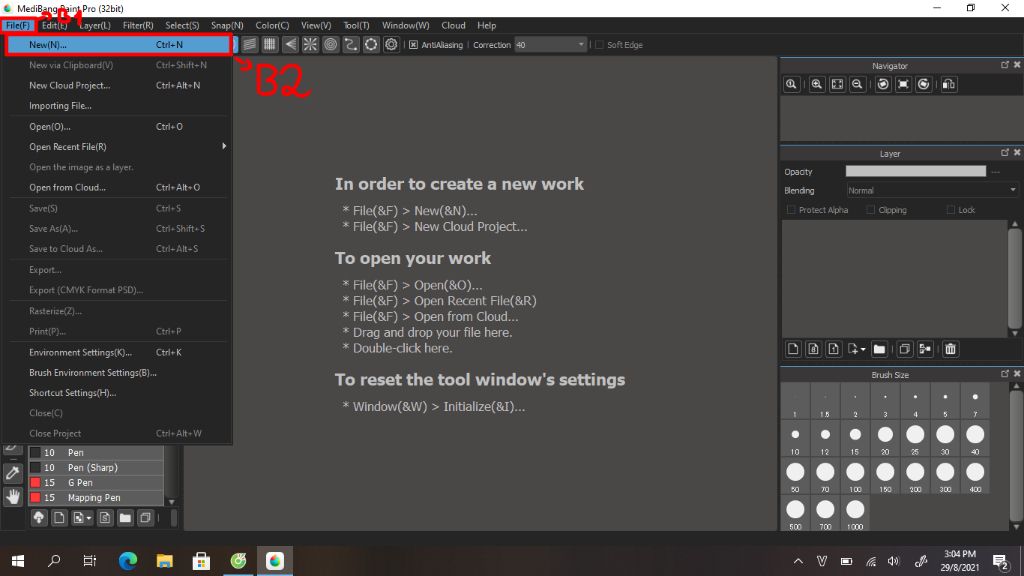The image size is (1024, 576).
Task: Adjust the layer Opacity slider
Action: pos(916,171)
